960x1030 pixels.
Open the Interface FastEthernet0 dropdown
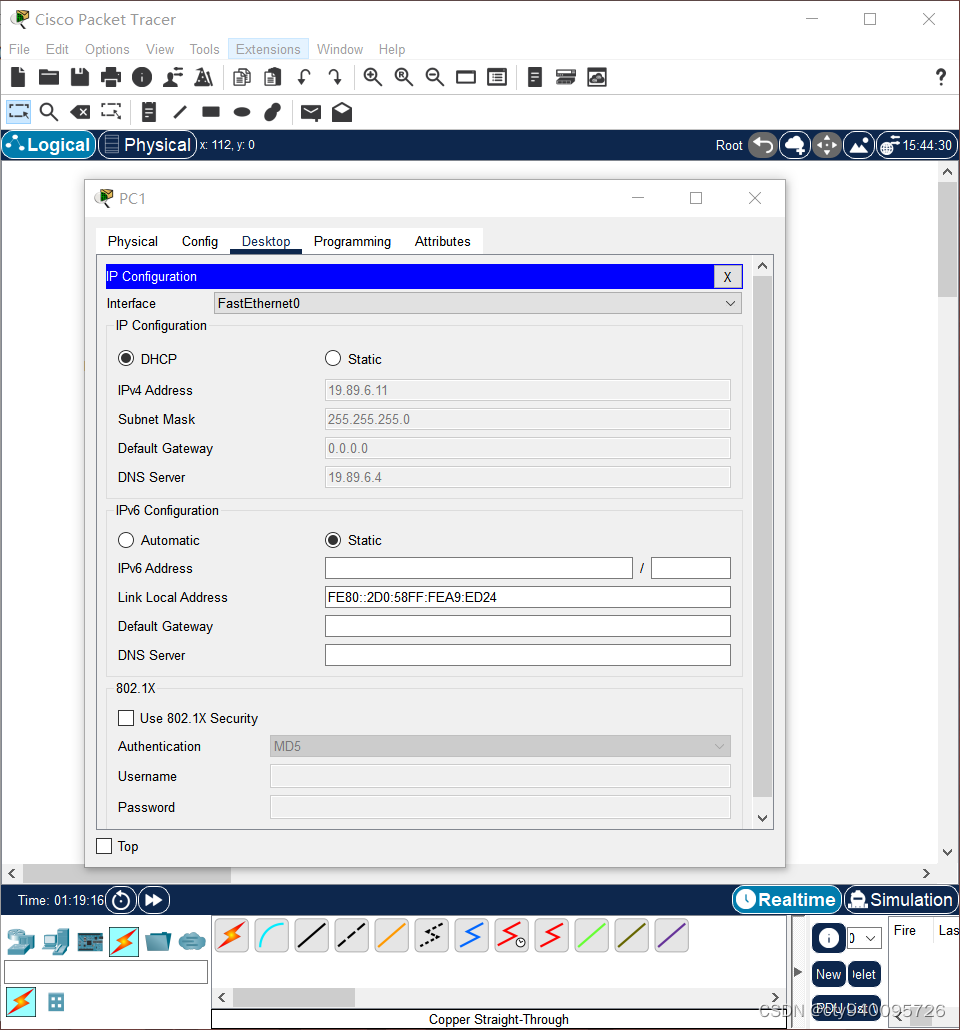pyautogui.click(x=478, y=303)
